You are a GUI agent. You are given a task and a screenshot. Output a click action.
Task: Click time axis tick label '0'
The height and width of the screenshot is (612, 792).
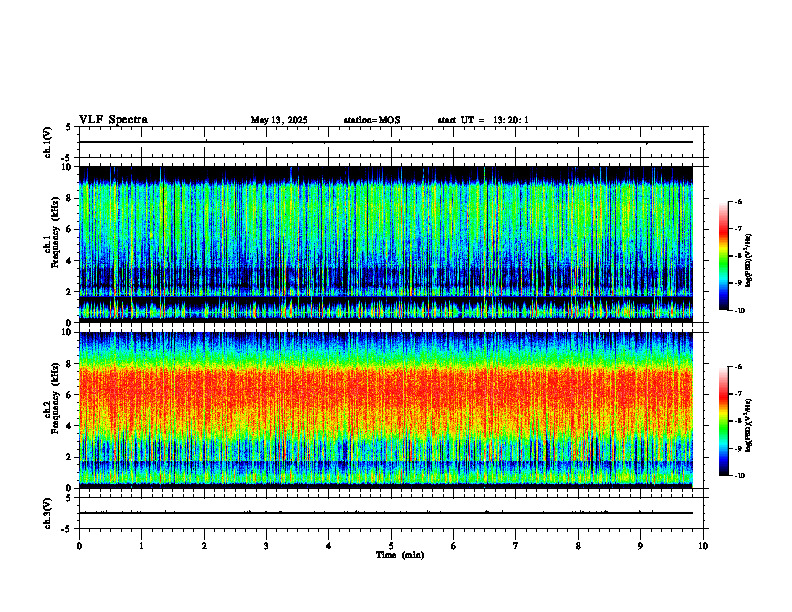pyautogui.click(x=79, y=546)
